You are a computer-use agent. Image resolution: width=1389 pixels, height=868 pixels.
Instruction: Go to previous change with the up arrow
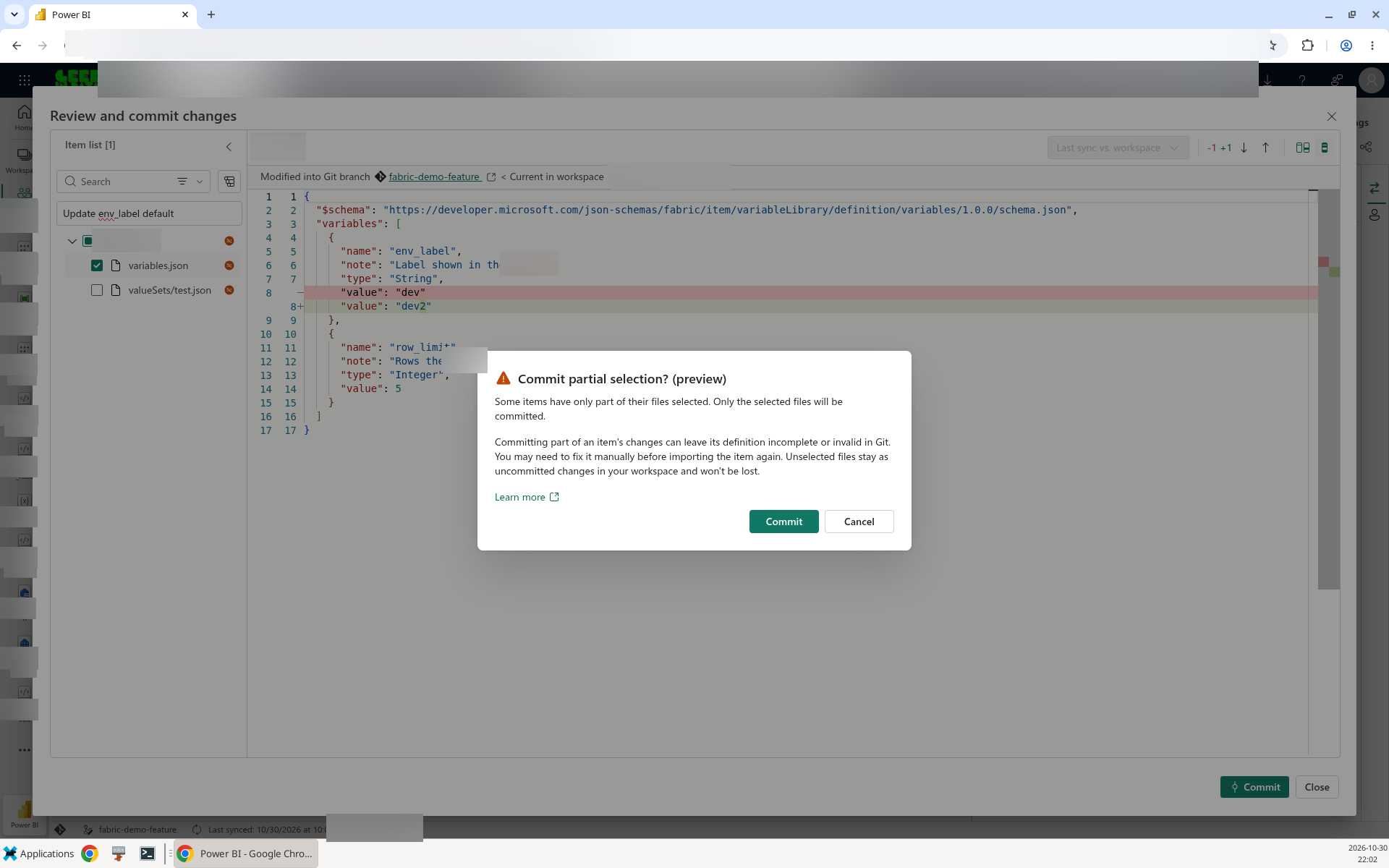tap(1265, 148)
